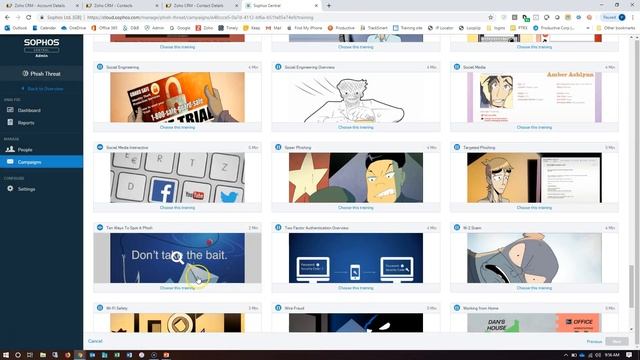Bookmark this page with the star icon
Screen dimensions: 640x360
click(x=491, y=18)
